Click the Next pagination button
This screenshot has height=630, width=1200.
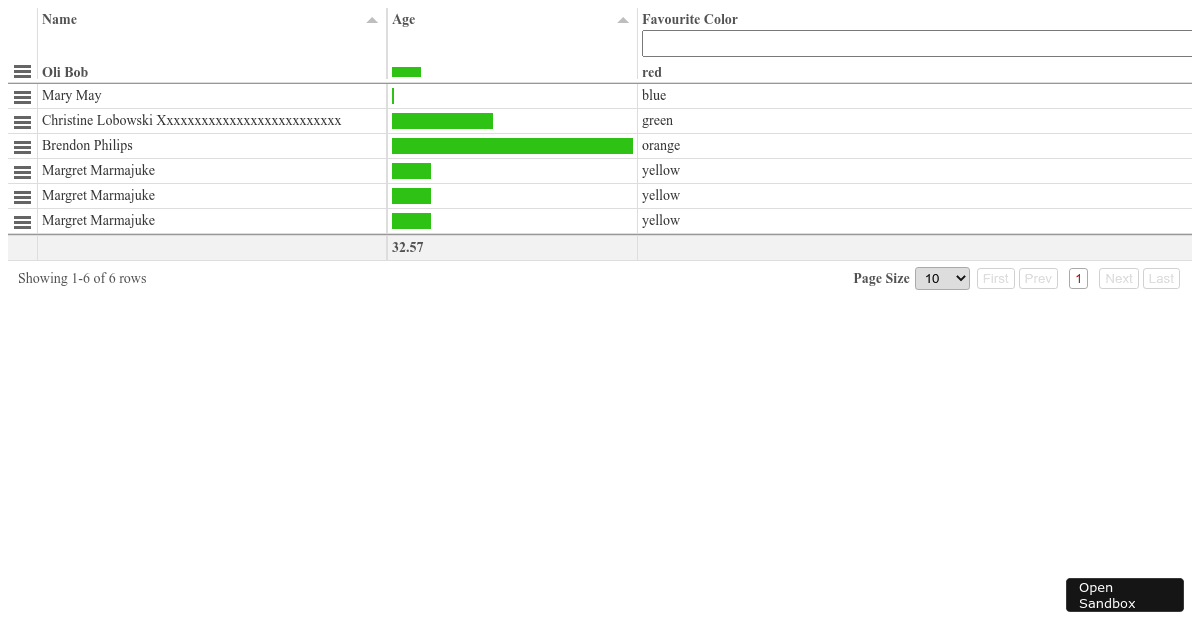1119,279
